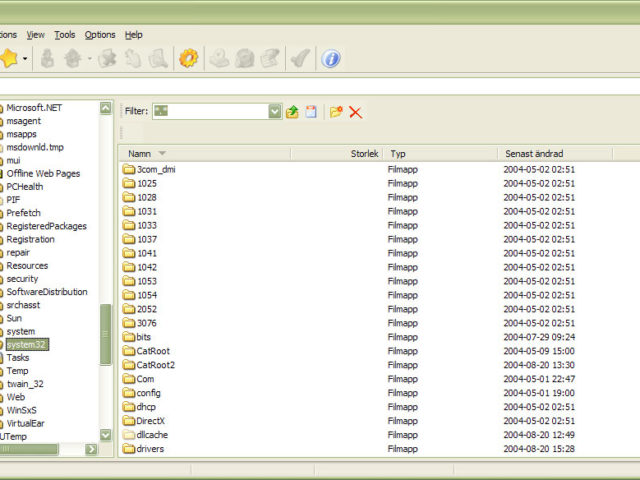Sort by the Namn column header
The image size is (640, 480).
(140, 154)
